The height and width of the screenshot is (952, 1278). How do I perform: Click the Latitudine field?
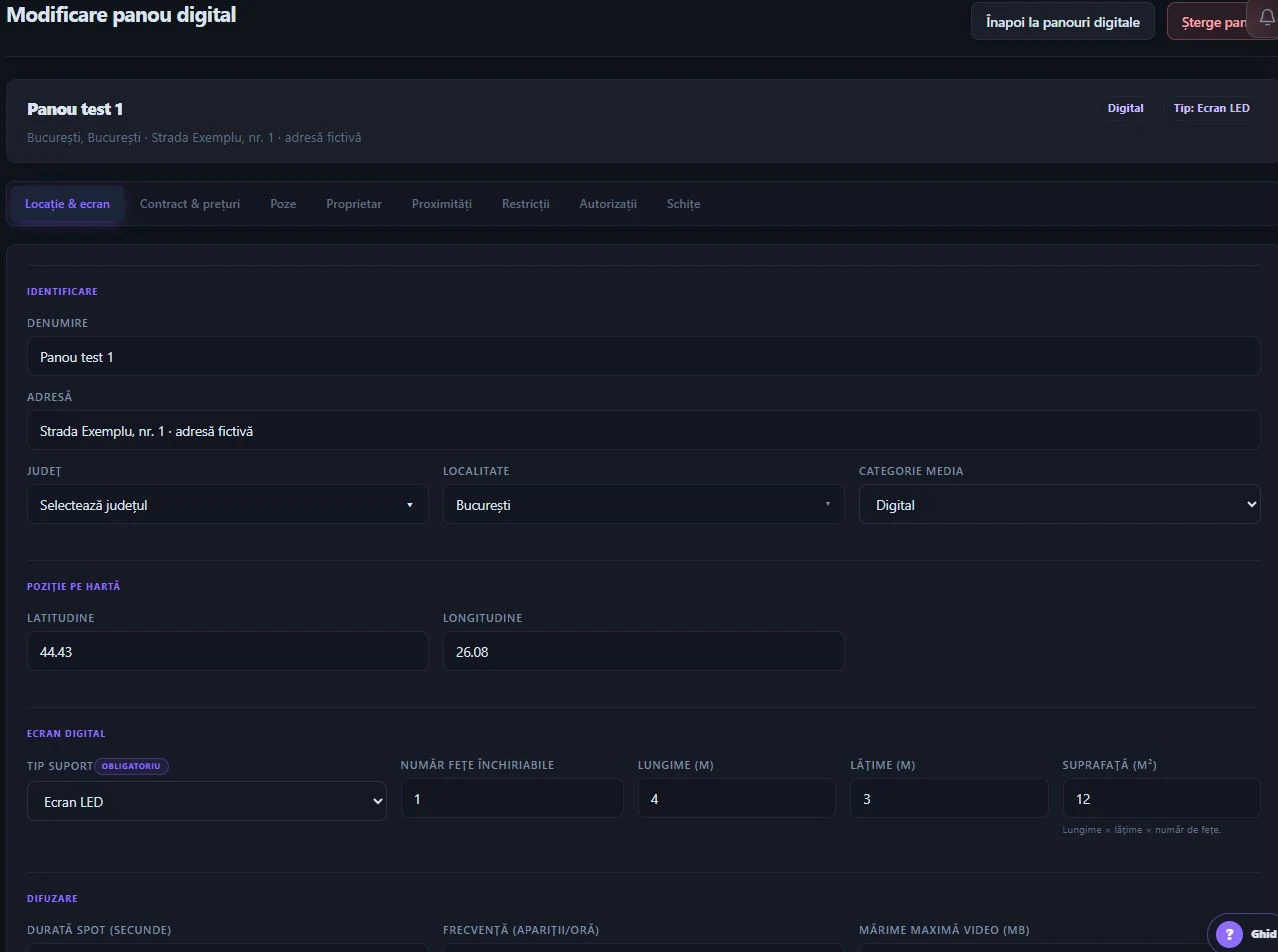pyautogui.click(x=228, y=651)
